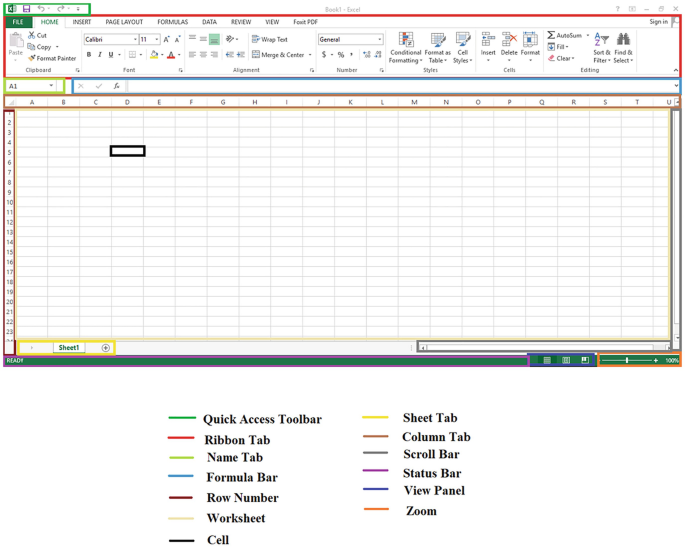
Task: Click the zoom slider handle
Action: coord(627,360)
